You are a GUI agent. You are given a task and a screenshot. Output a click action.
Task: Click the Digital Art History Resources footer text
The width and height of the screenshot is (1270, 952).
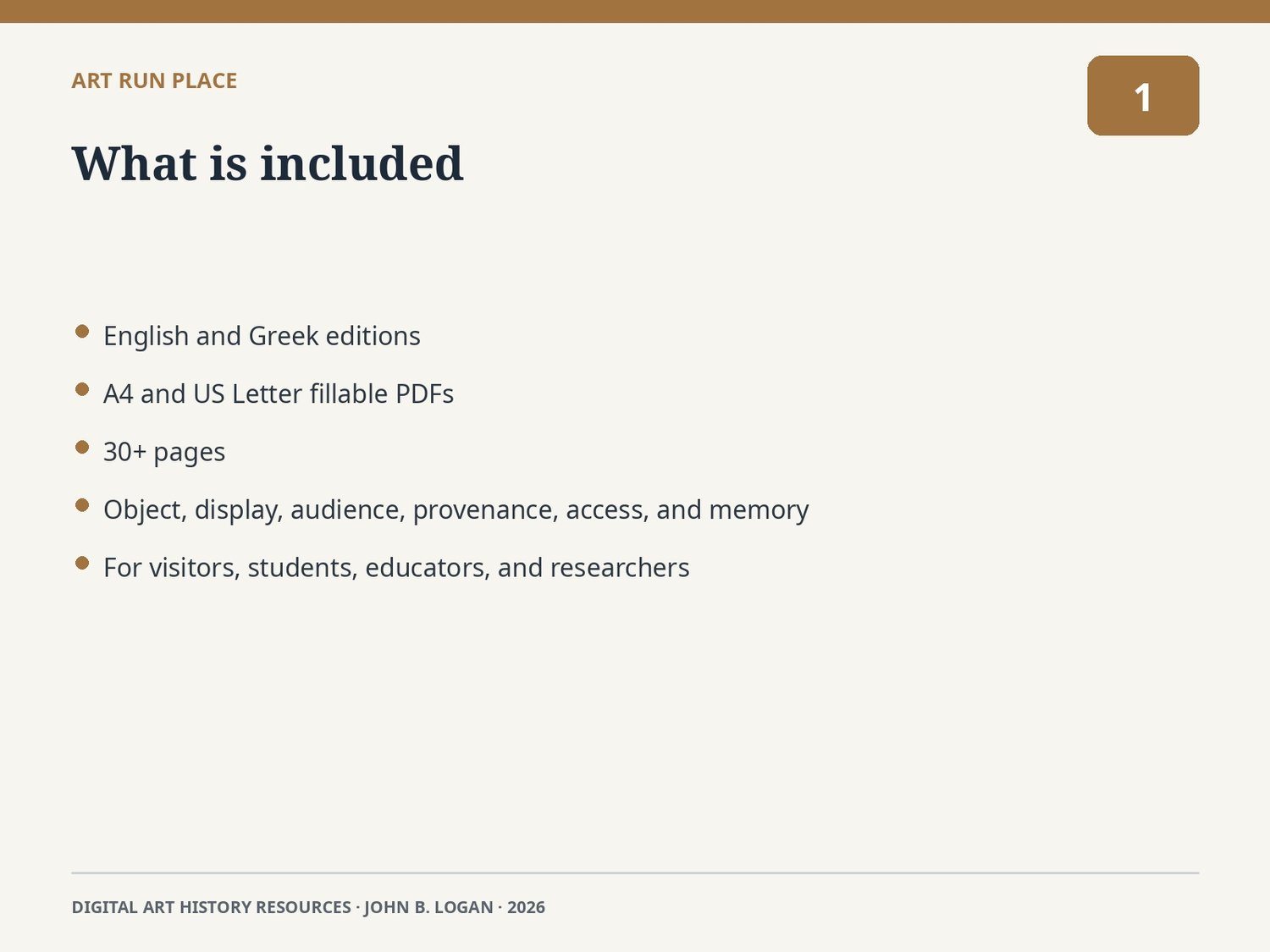pos(211,907)
